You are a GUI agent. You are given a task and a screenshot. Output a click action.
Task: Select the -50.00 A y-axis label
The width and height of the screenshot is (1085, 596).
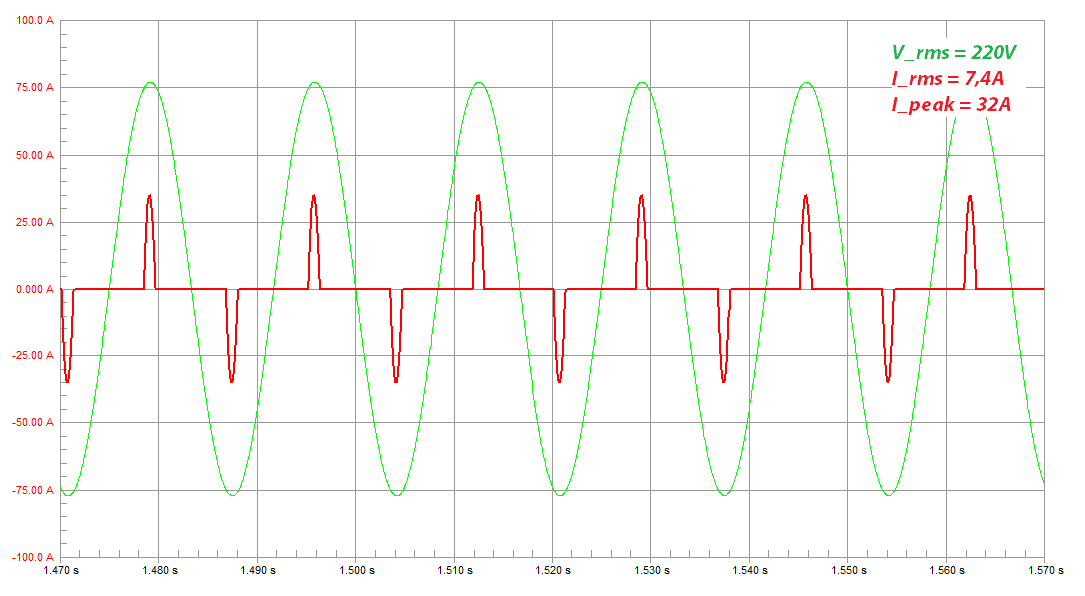(x=31, y=423)
